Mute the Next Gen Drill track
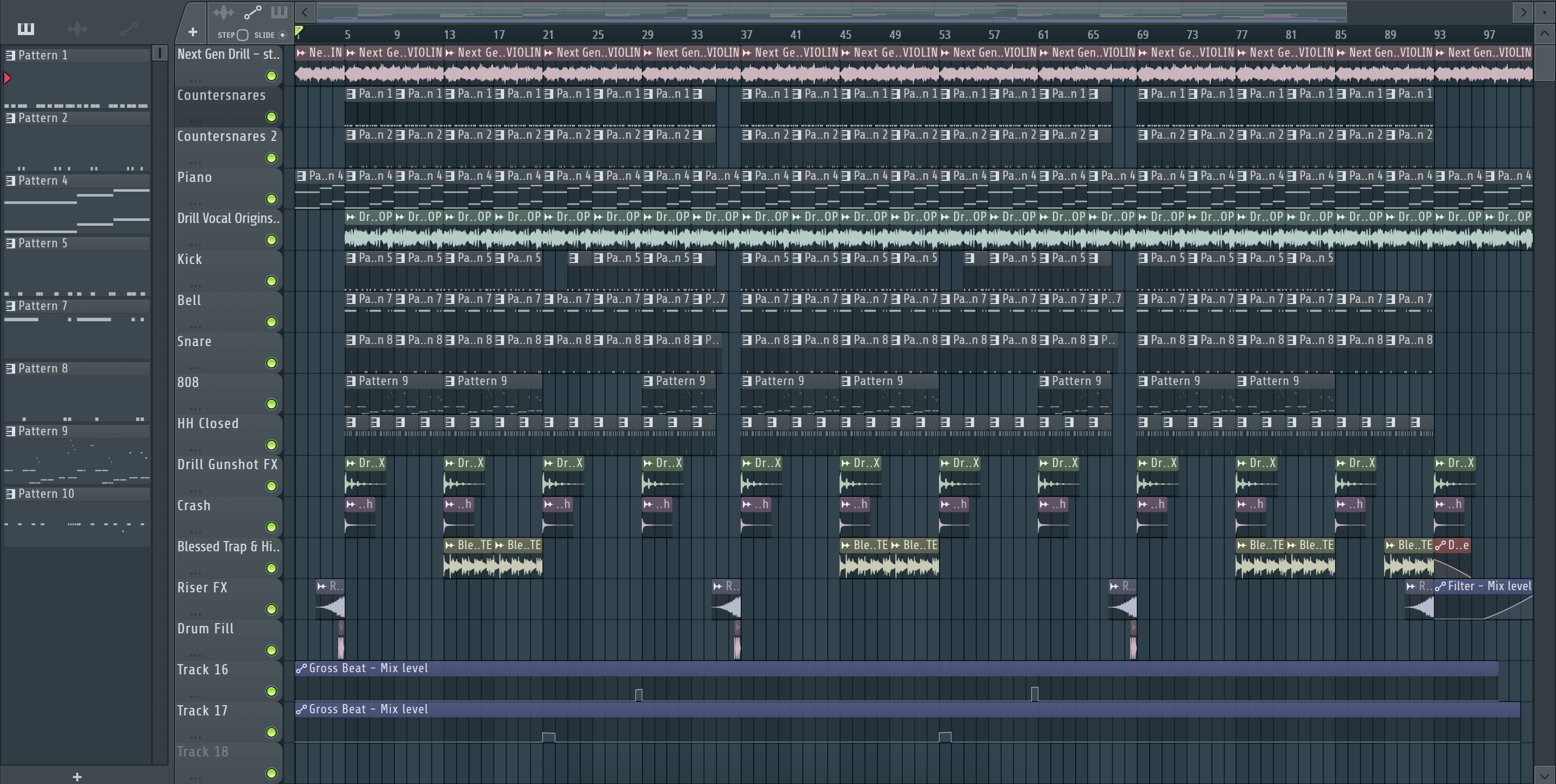 pyautogui.click(x=271, y=76)
